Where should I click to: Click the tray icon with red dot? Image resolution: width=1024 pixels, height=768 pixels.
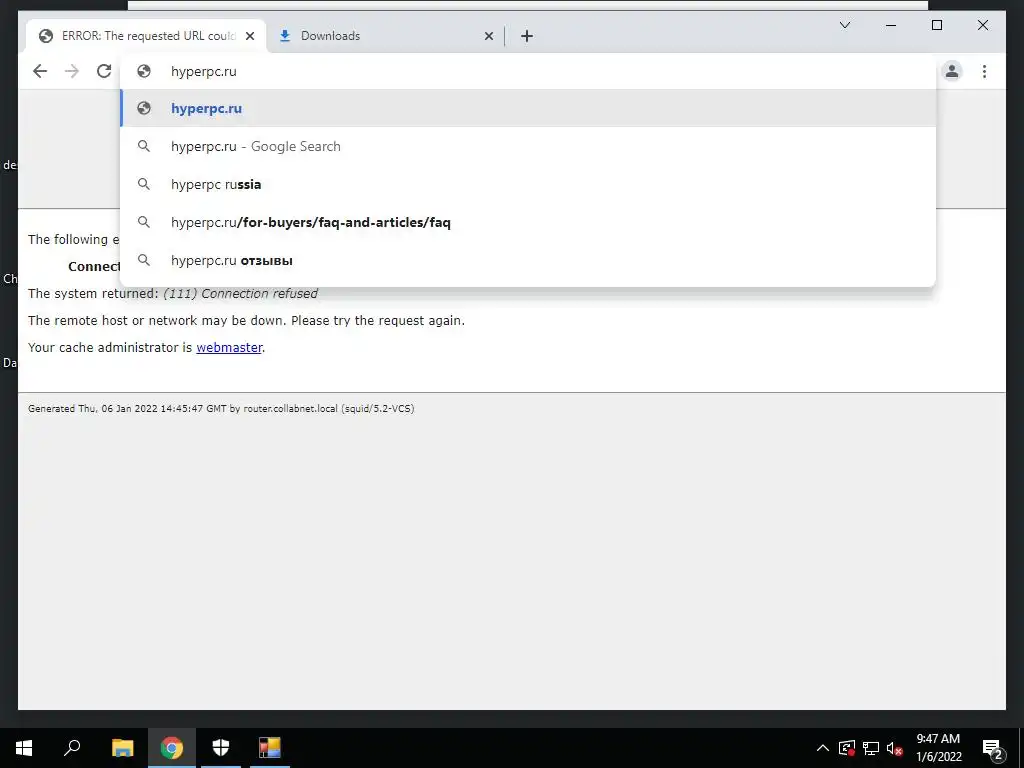(846, 748)
